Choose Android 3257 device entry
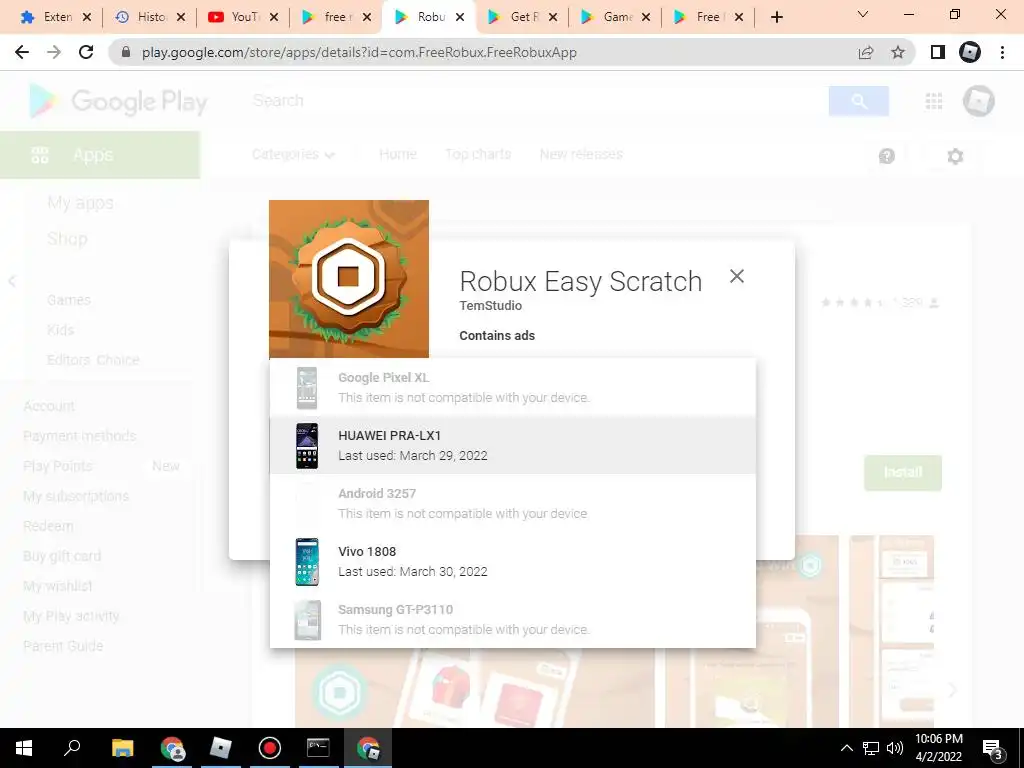 513,504
